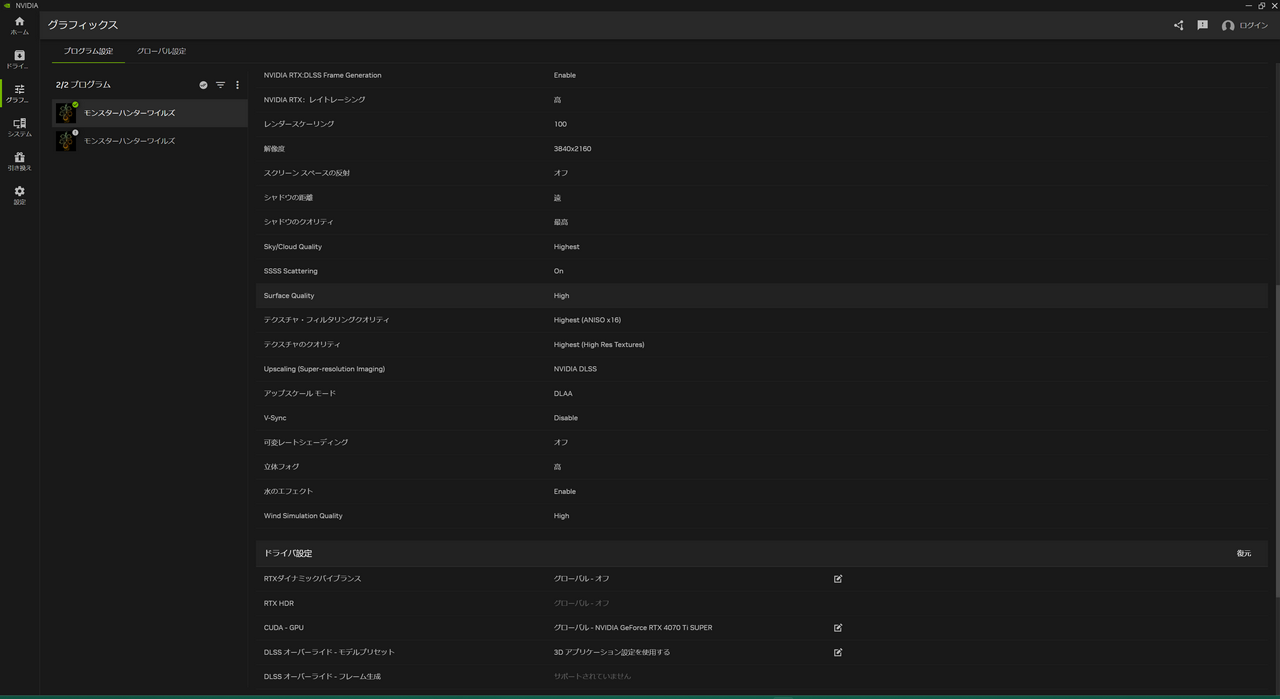
Task: Open the feedback speech-bubble icon
Action: [x=1202, y=25]
